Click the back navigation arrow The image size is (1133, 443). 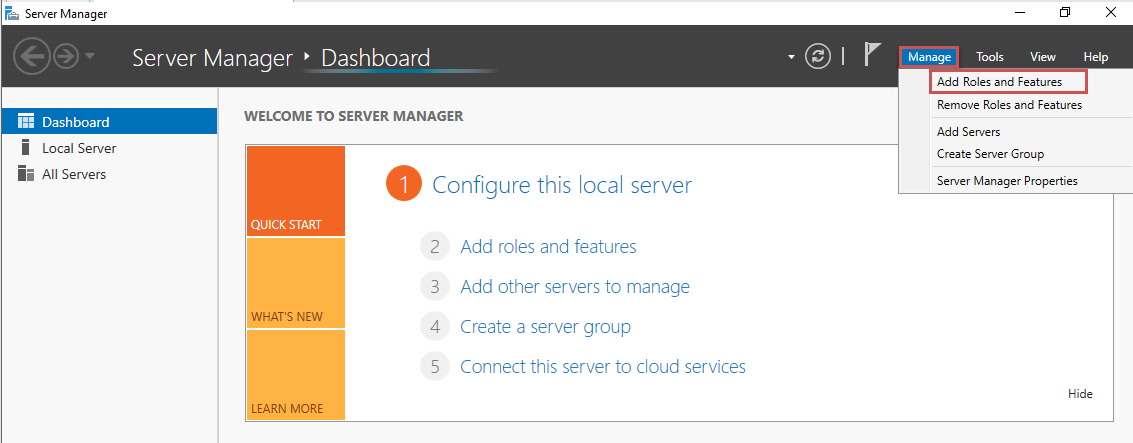coord(31,56)
